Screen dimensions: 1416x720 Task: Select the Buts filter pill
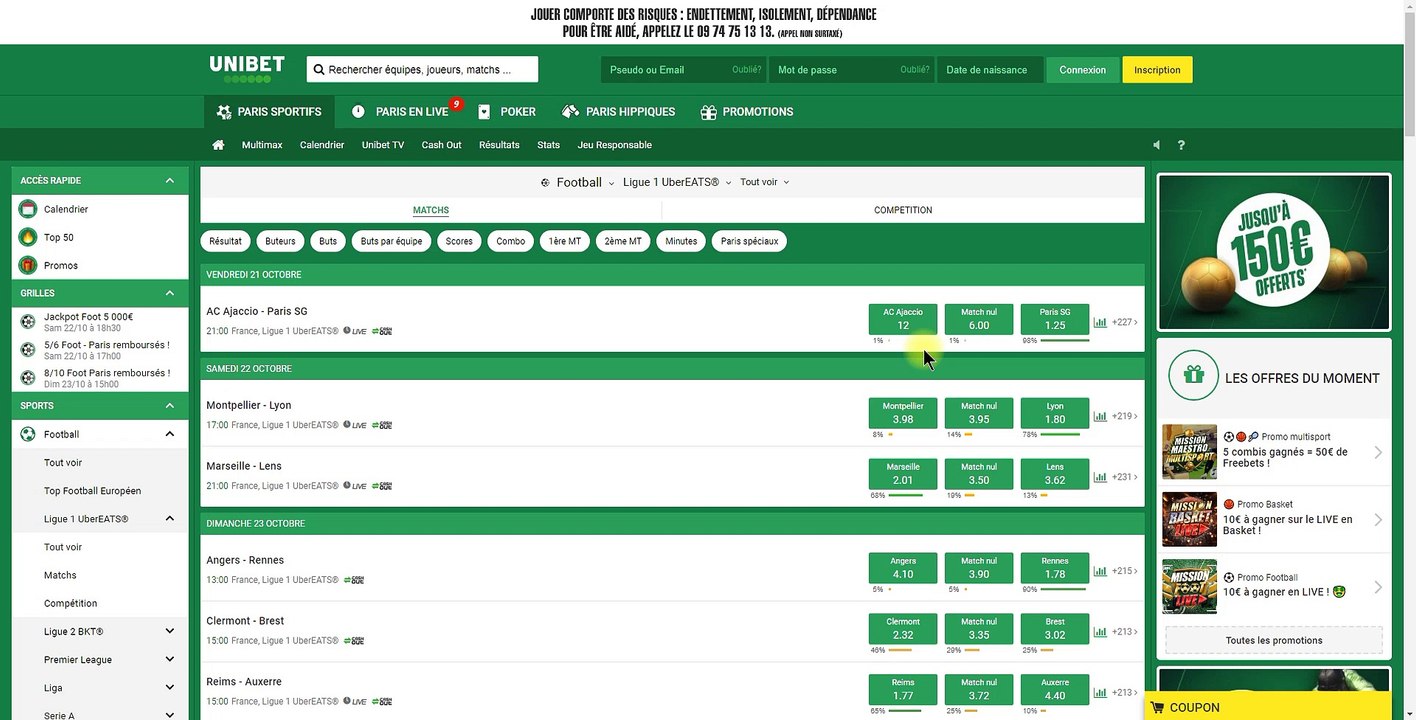tap(328, 241)
